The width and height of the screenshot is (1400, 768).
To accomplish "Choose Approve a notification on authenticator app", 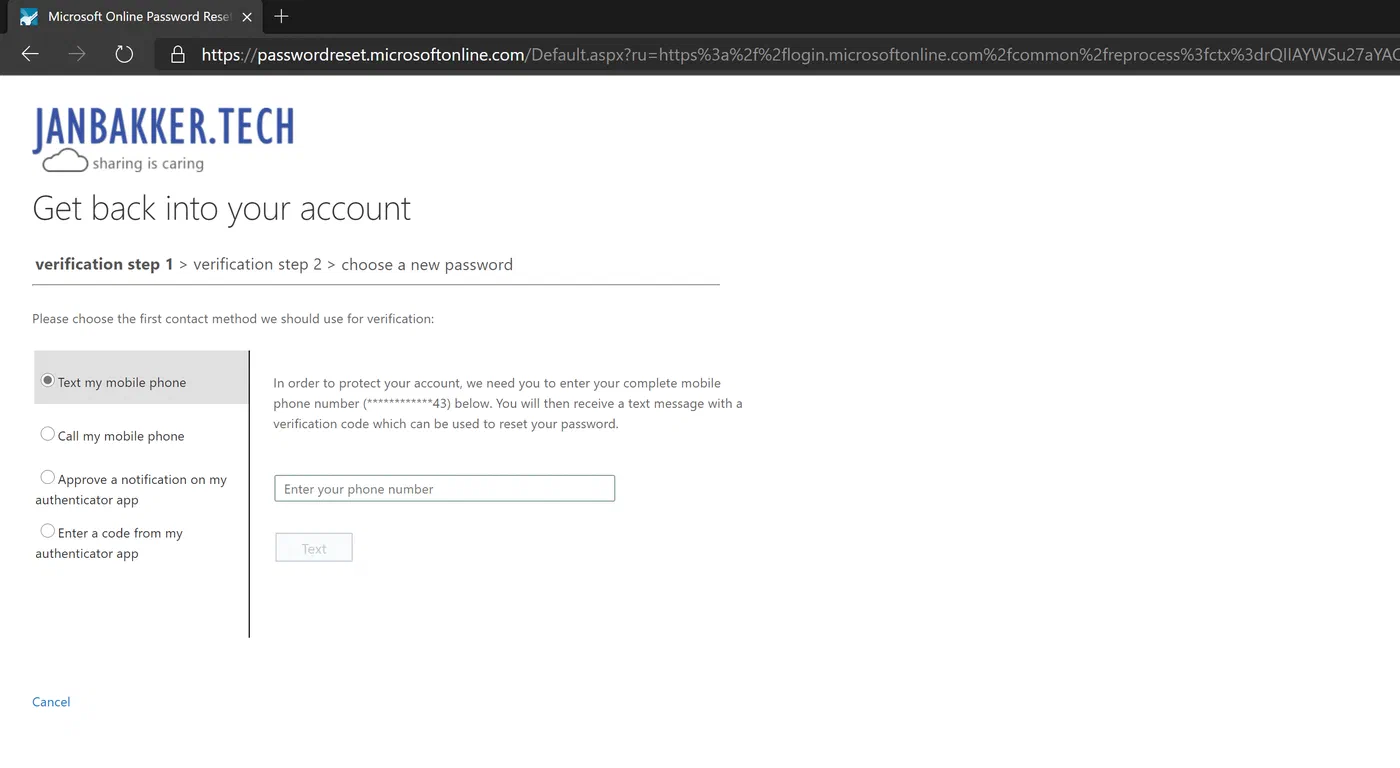I will coord(47,477).
